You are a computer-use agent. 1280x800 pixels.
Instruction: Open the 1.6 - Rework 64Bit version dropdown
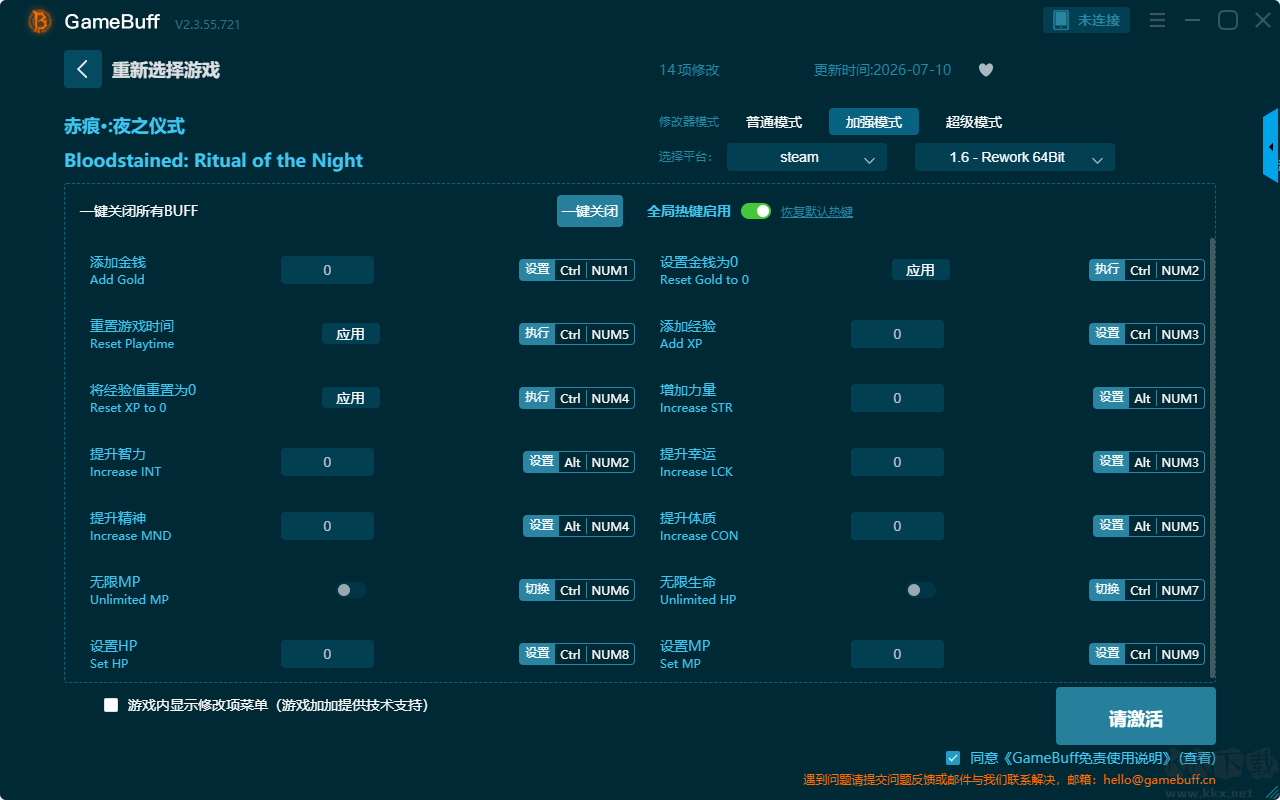(x=1015, y=157)
